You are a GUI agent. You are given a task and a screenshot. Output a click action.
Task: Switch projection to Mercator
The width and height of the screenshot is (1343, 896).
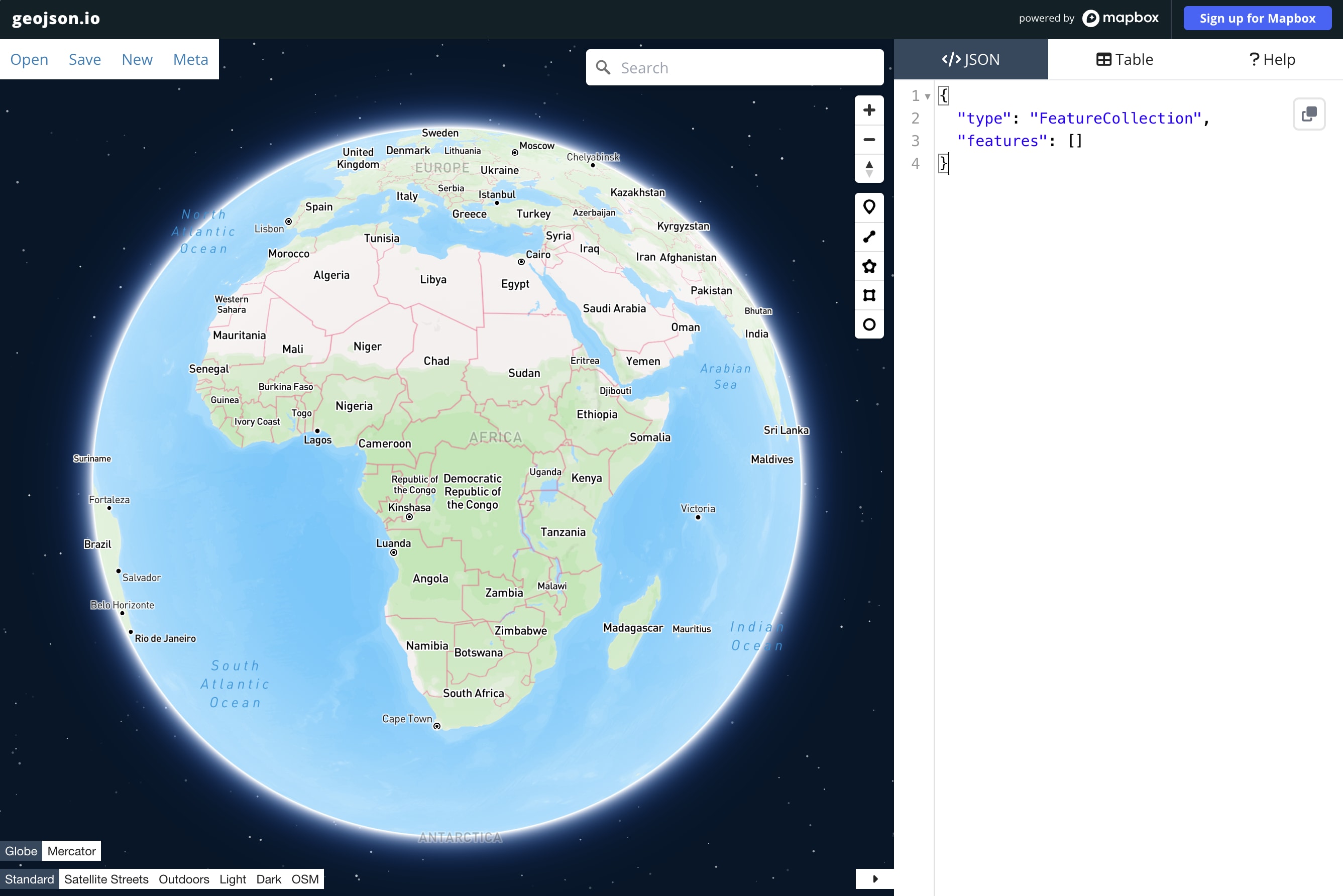[x=71, y=851]
